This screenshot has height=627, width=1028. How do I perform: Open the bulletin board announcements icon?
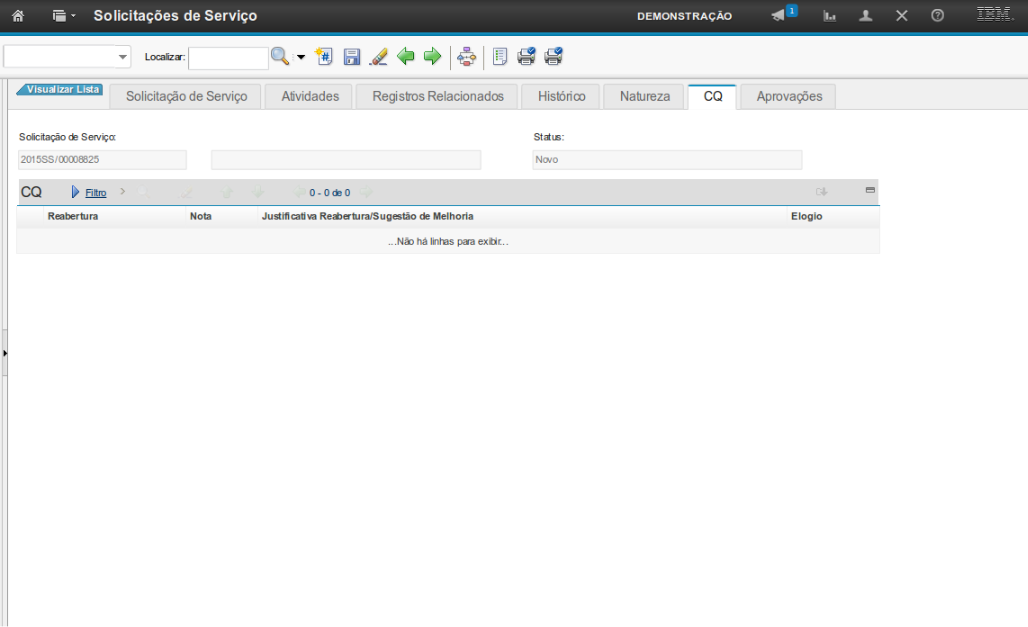pos(779,16)
